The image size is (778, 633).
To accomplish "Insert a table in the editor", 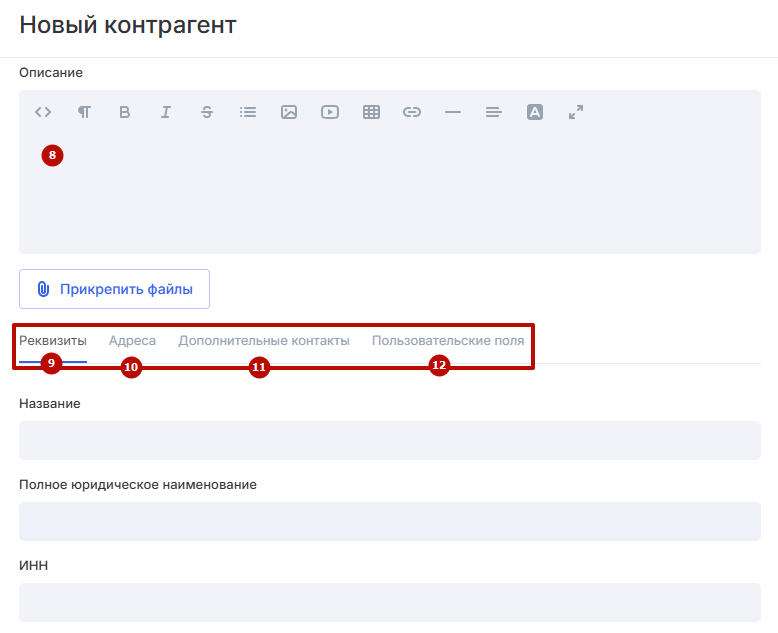I will click(371, 112).
